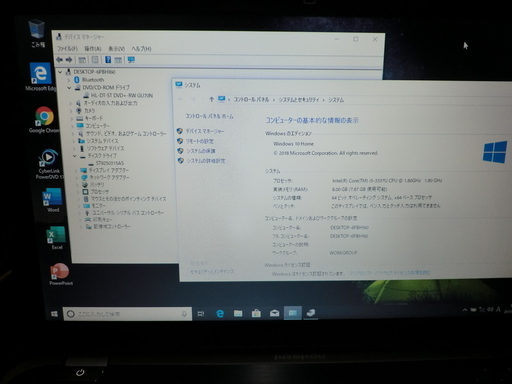Click the taskbar search box
The width and height of the screenshot is (512, 384).
click(128, 314)
